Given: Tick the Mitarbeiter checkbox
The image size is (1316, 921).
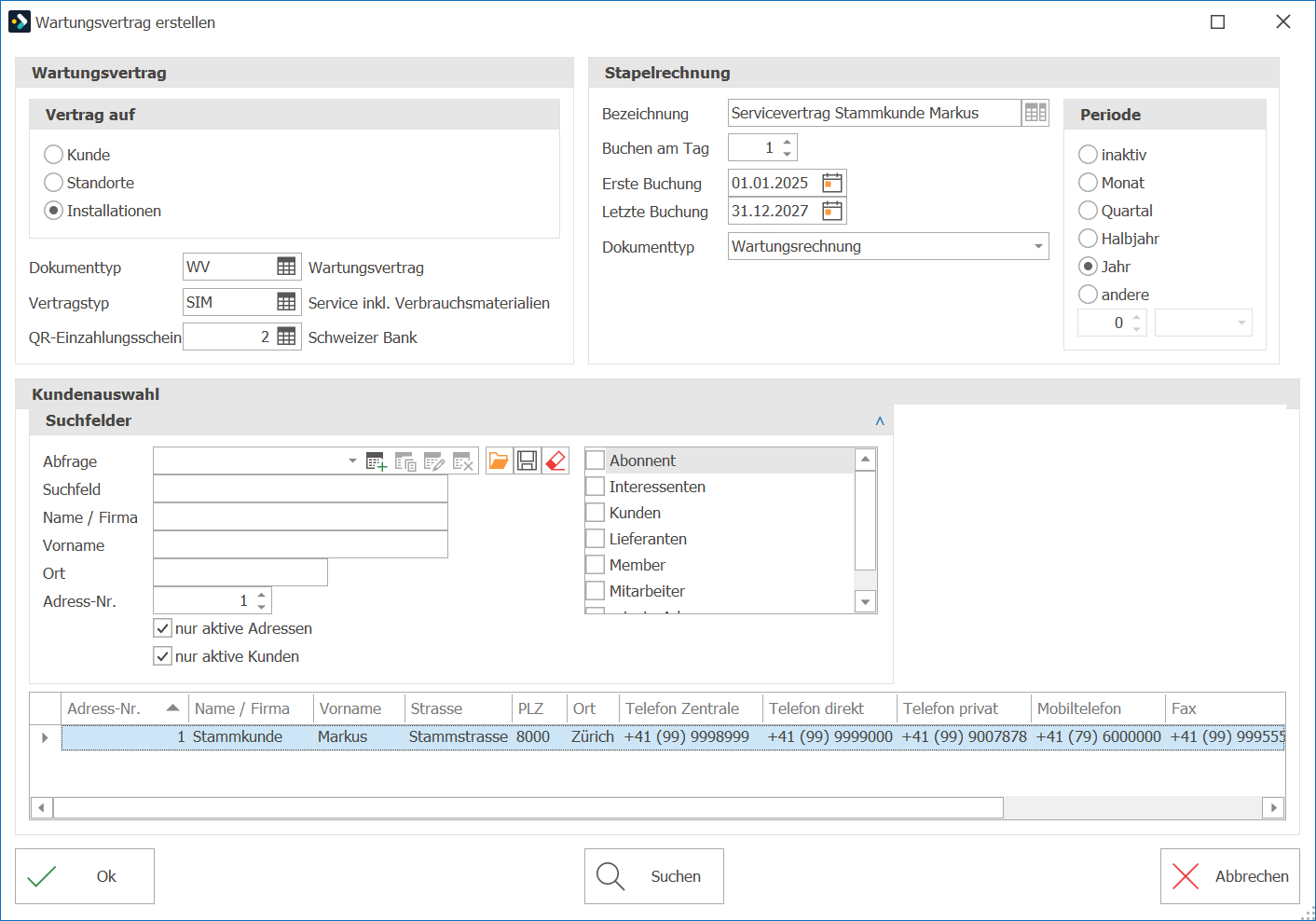Looking at the screenshot, I should (x=596, y=591).
